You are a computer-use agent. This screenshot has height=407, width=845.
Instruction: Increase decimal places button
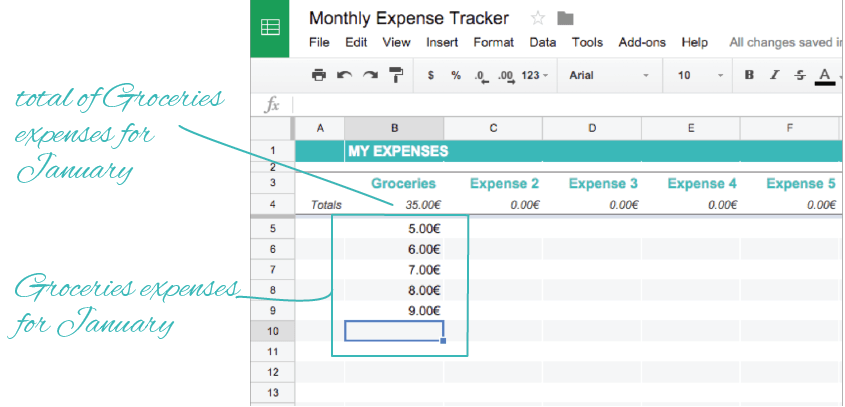[506, 76]
